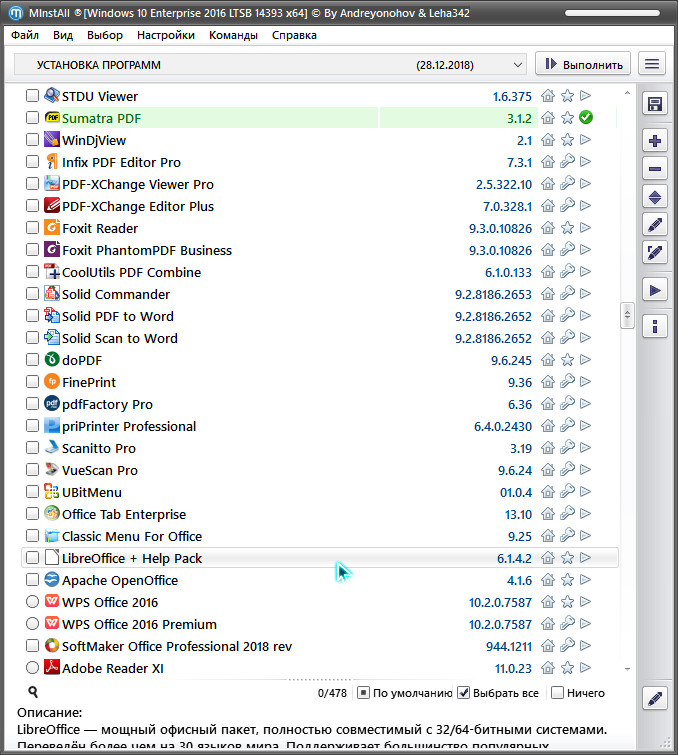Select the Apache OpenOffice list entry
The image size is (678, 755).
tap(120, 580)
